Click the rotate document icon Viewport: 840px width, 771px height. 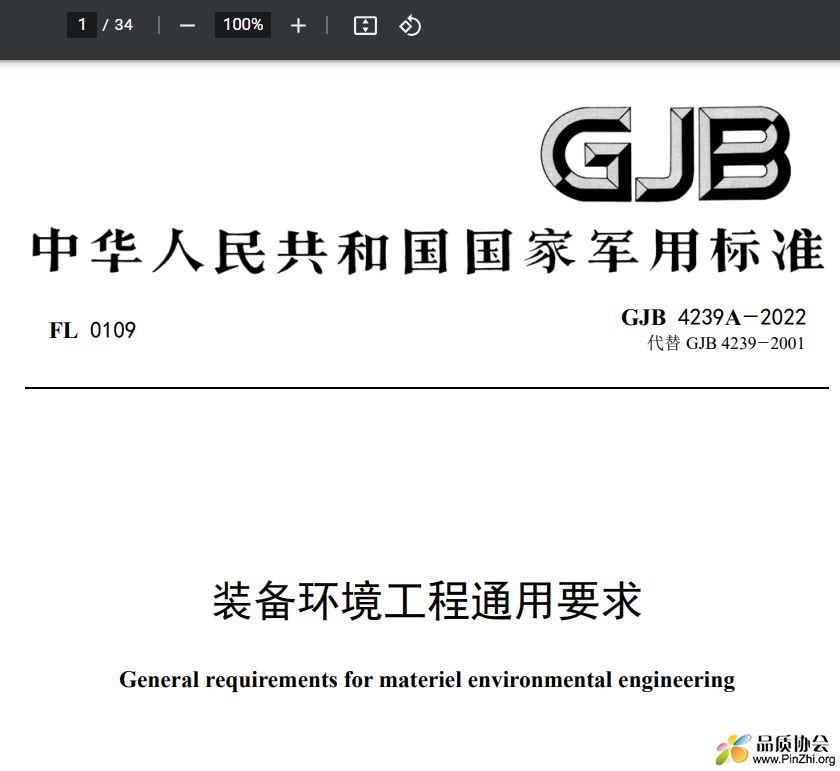(410, 25)
